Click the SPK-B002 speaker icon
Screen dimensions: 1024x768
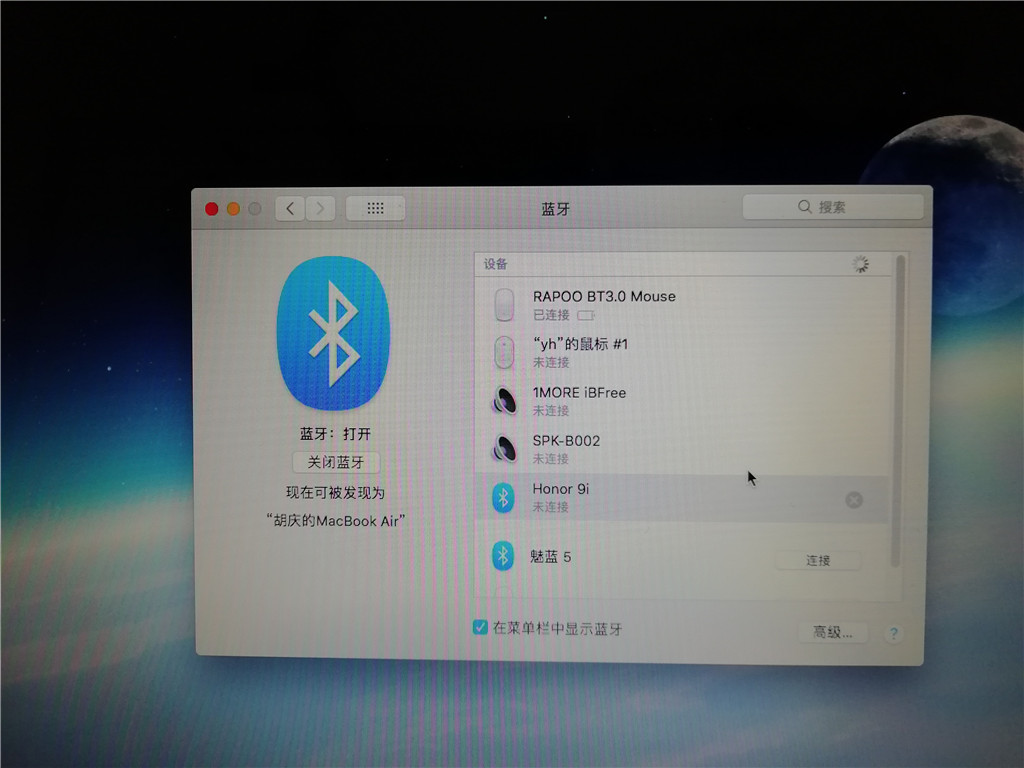click(504, 448)
